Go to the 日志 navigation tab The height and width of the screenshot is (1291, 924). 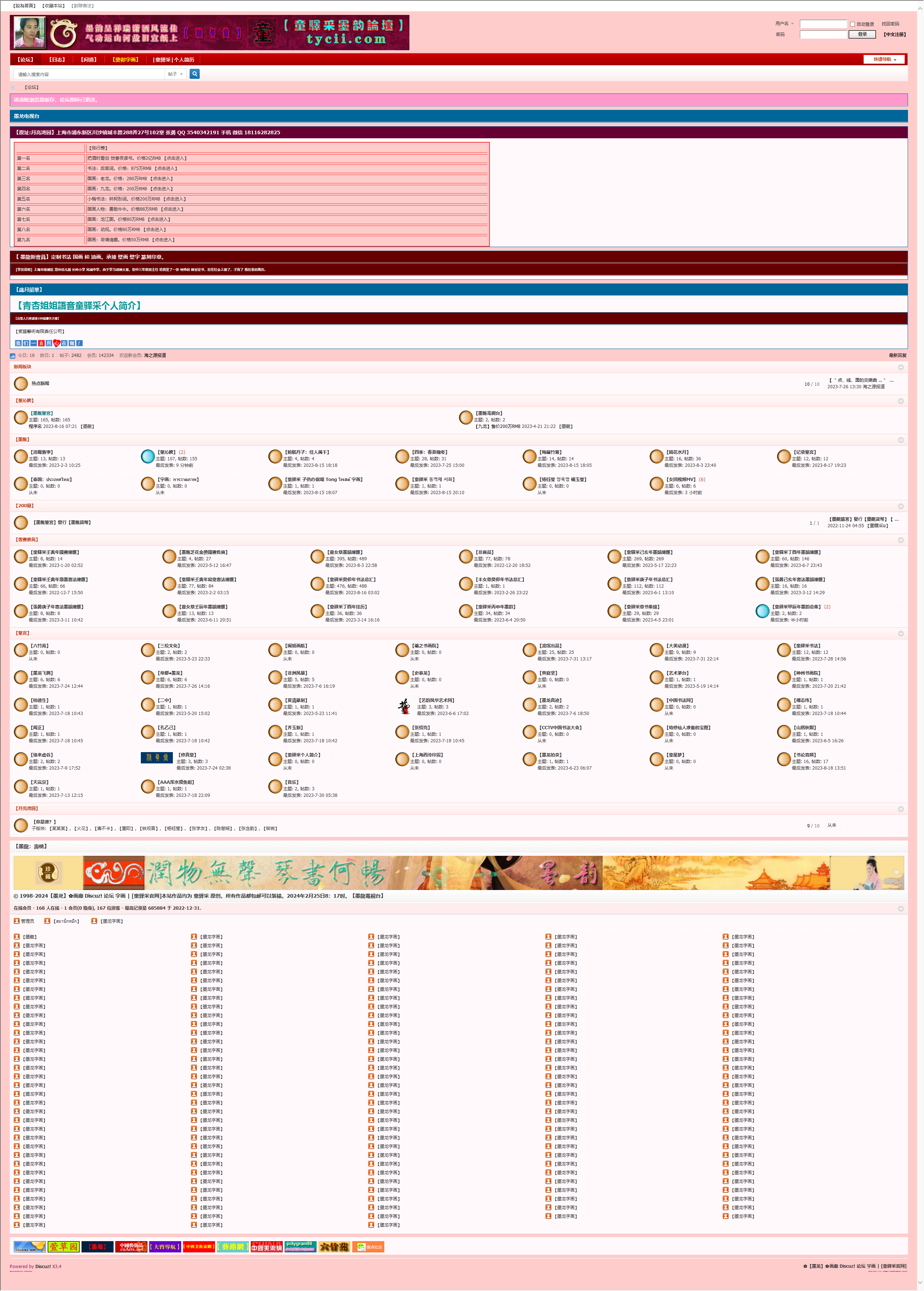(x=57, y=60)
